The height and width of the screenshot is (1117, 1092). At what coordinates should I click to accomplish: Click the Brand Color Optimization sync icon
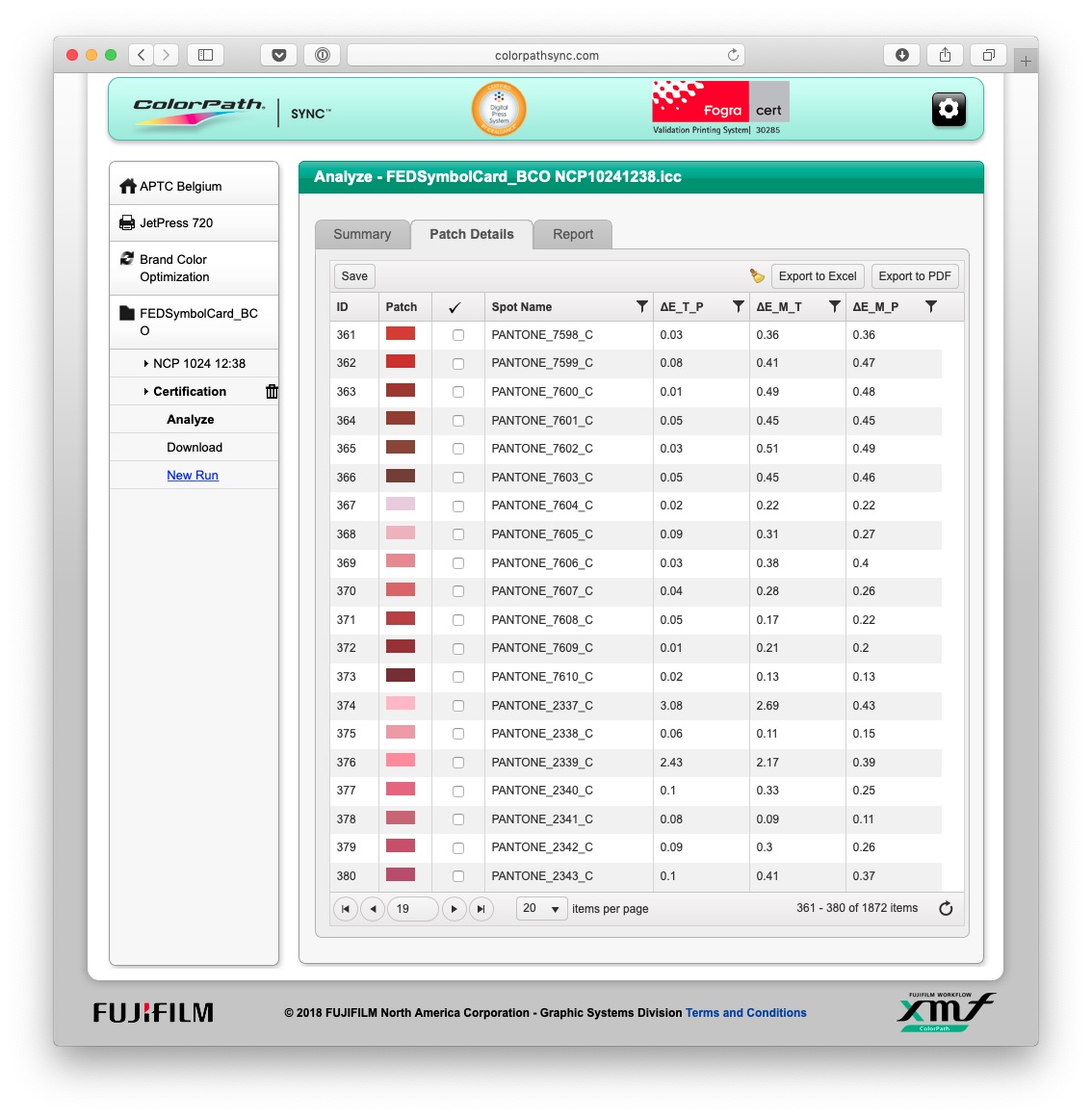127,259
